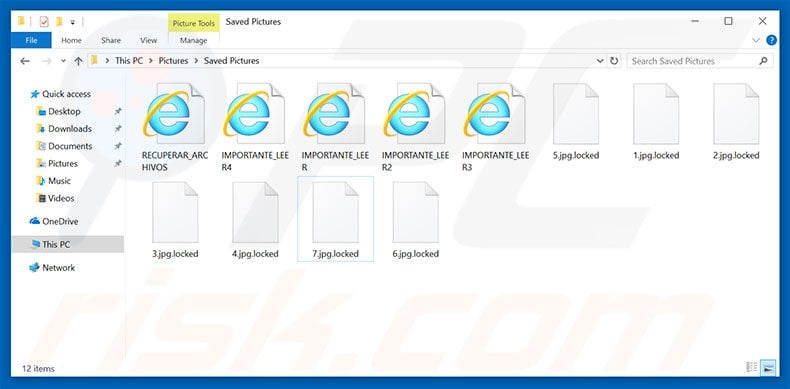Click the 12 items status text
Image resolution: width=790 pixels, height=389 pixels.
(38, 368)
